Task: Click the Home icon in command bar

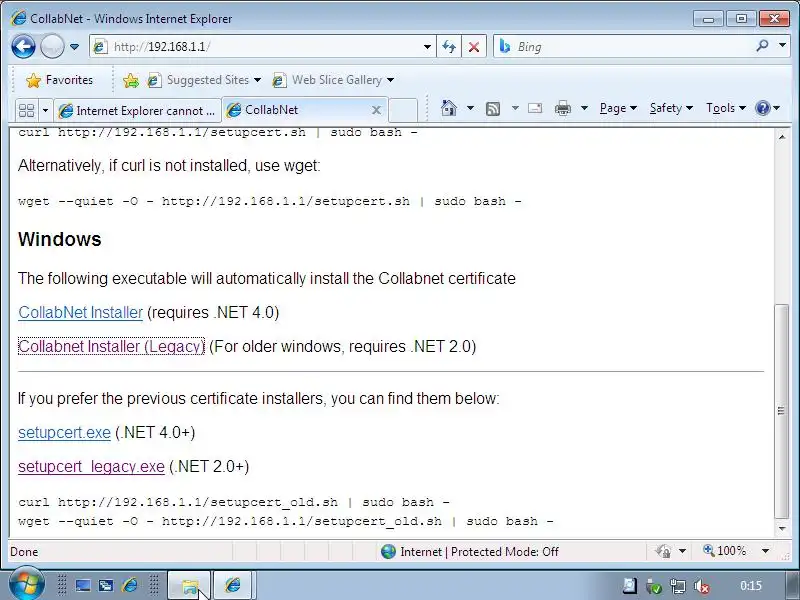Action: (x=449, y=108)
